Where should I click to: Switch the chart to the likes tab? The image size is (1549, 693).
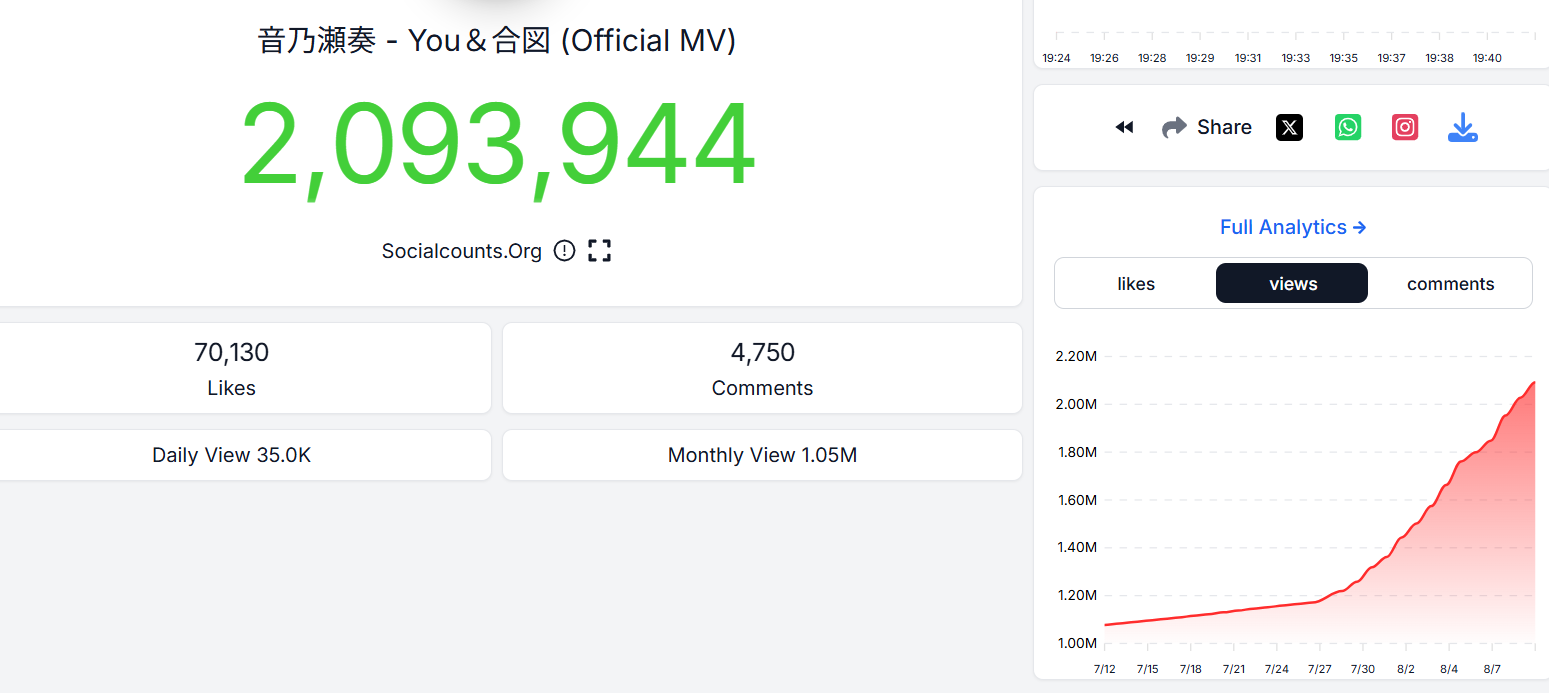click(x=1136, y=284)
